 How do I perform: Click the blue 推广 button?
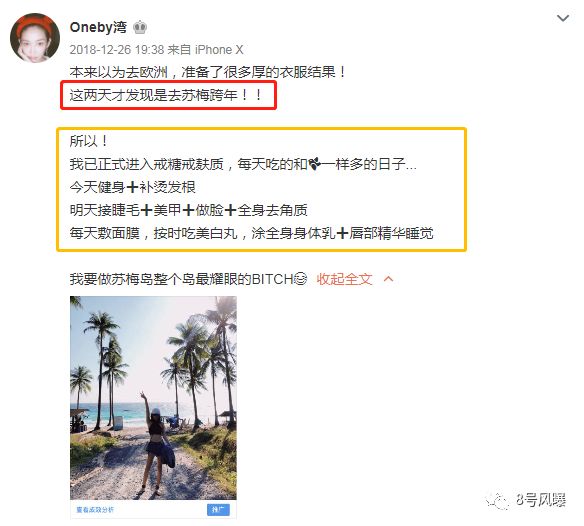click(x=218, y=509)
